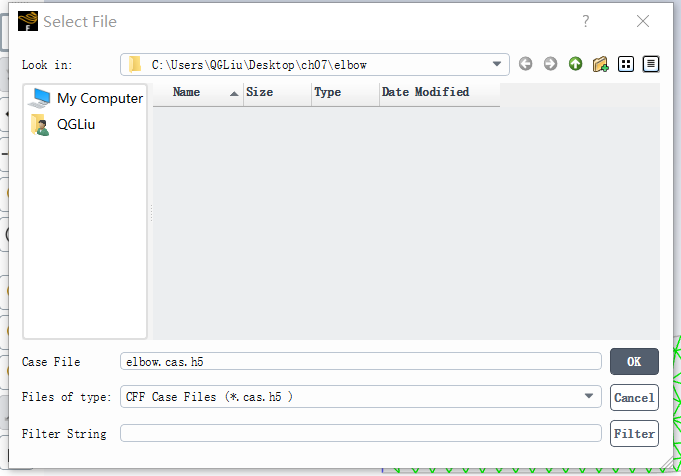Create a new folder with folder-plus icon

601,64
